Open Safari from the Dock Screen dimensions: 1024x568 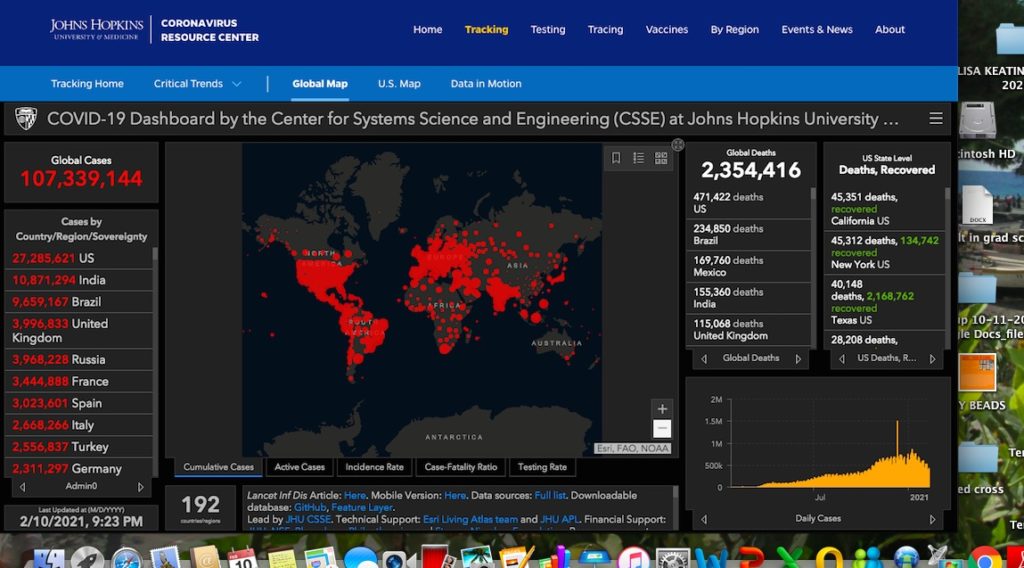coord(126,560)
